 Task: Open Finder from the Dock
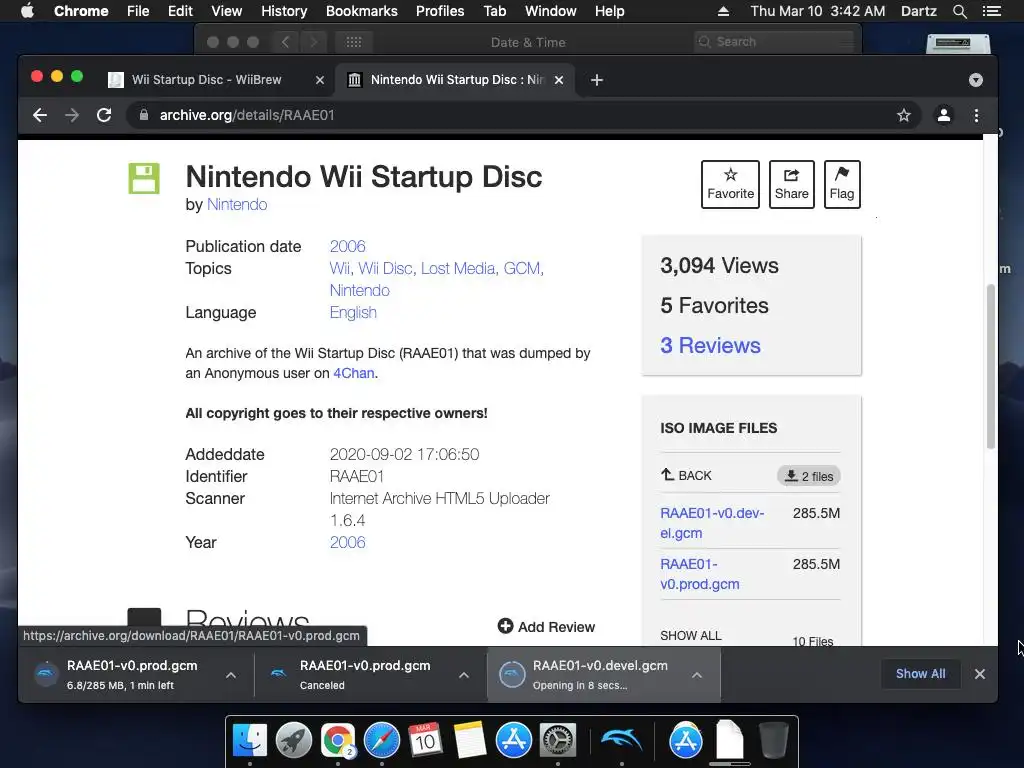tap(250, 740)
